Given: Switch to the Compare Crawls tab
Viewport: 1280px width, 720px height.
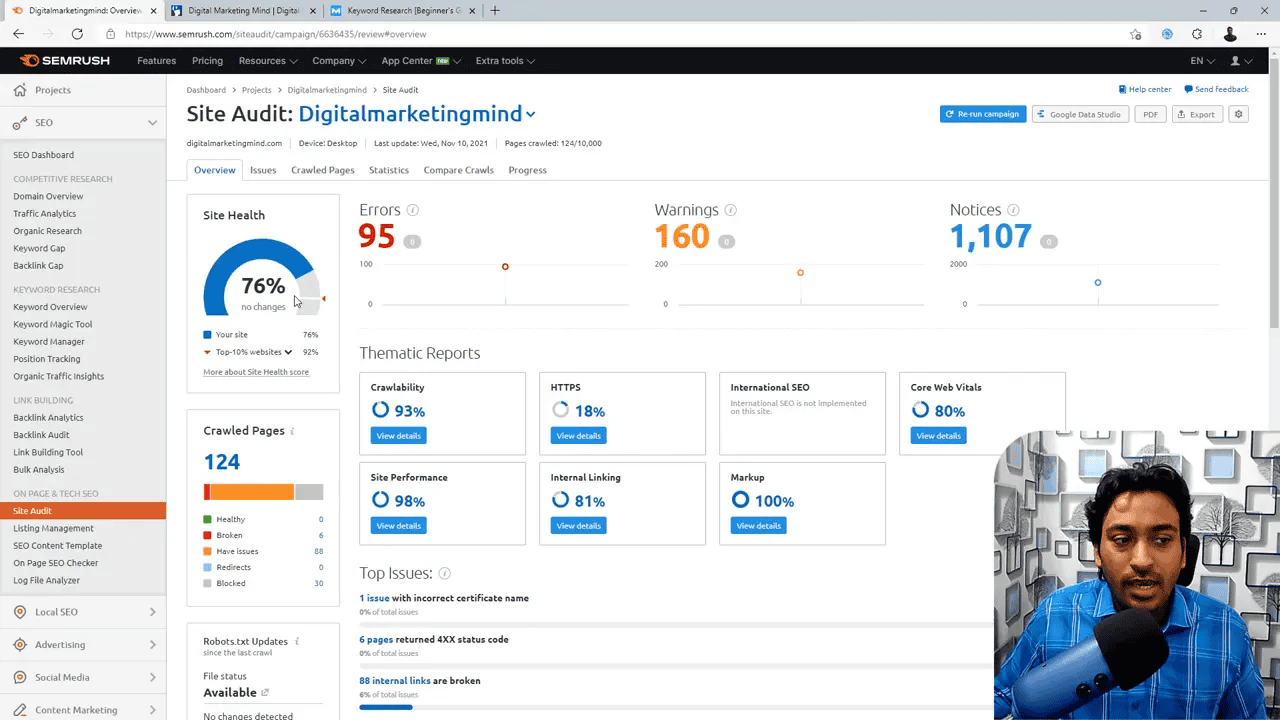Looking at the screenshot, I should tap(458, 170).
